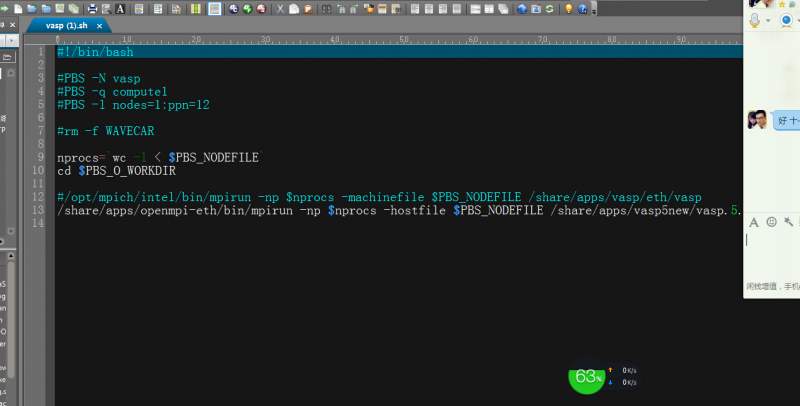
Task: Open the left panel dropdown arrow
Action: coord(11,41)
